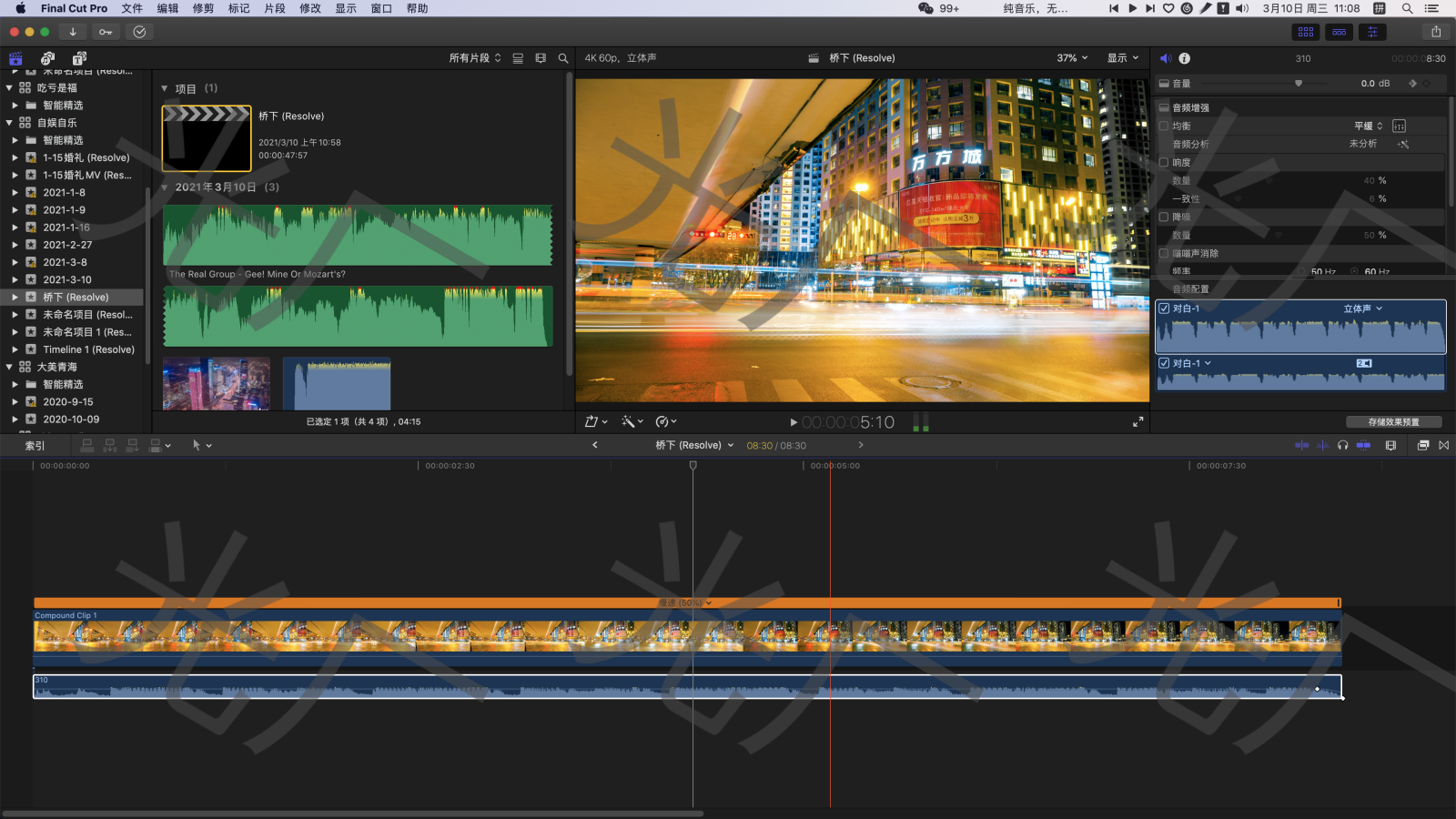Image resolution: width=1456 pixels, height=819 pixels.
Task: Select the 桥下 (Resolve) project thumbnail
Action: (207, 138)
